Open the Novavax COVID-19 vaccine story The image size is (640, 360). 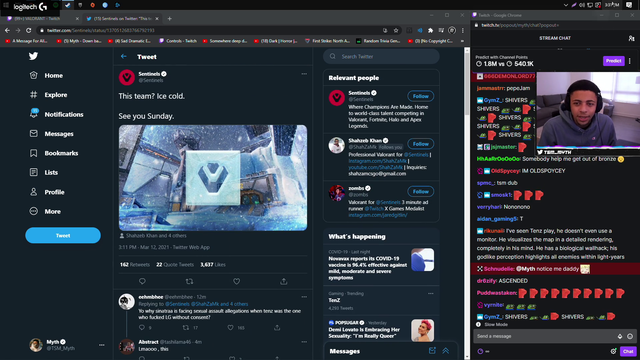[381, 264]
